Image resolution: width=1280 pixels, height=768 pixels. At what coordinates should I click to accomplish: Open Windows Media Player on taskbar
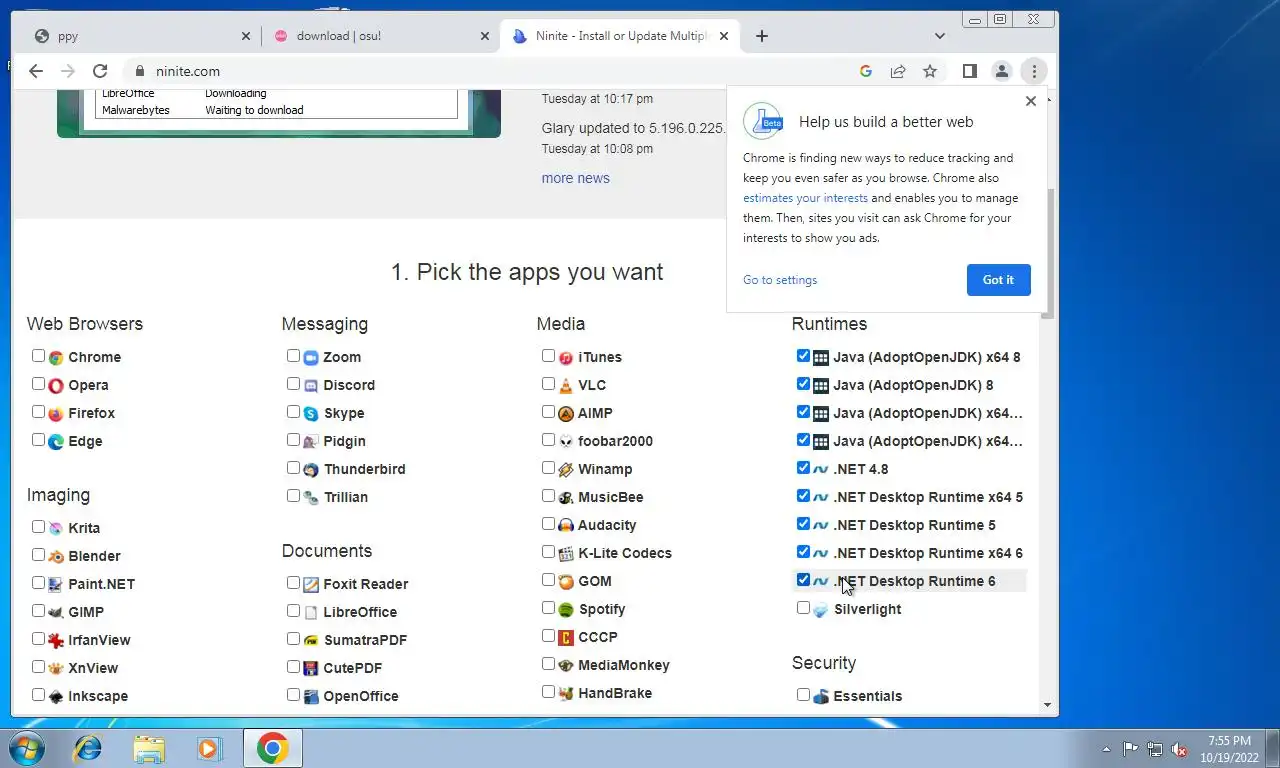point(209,748)
